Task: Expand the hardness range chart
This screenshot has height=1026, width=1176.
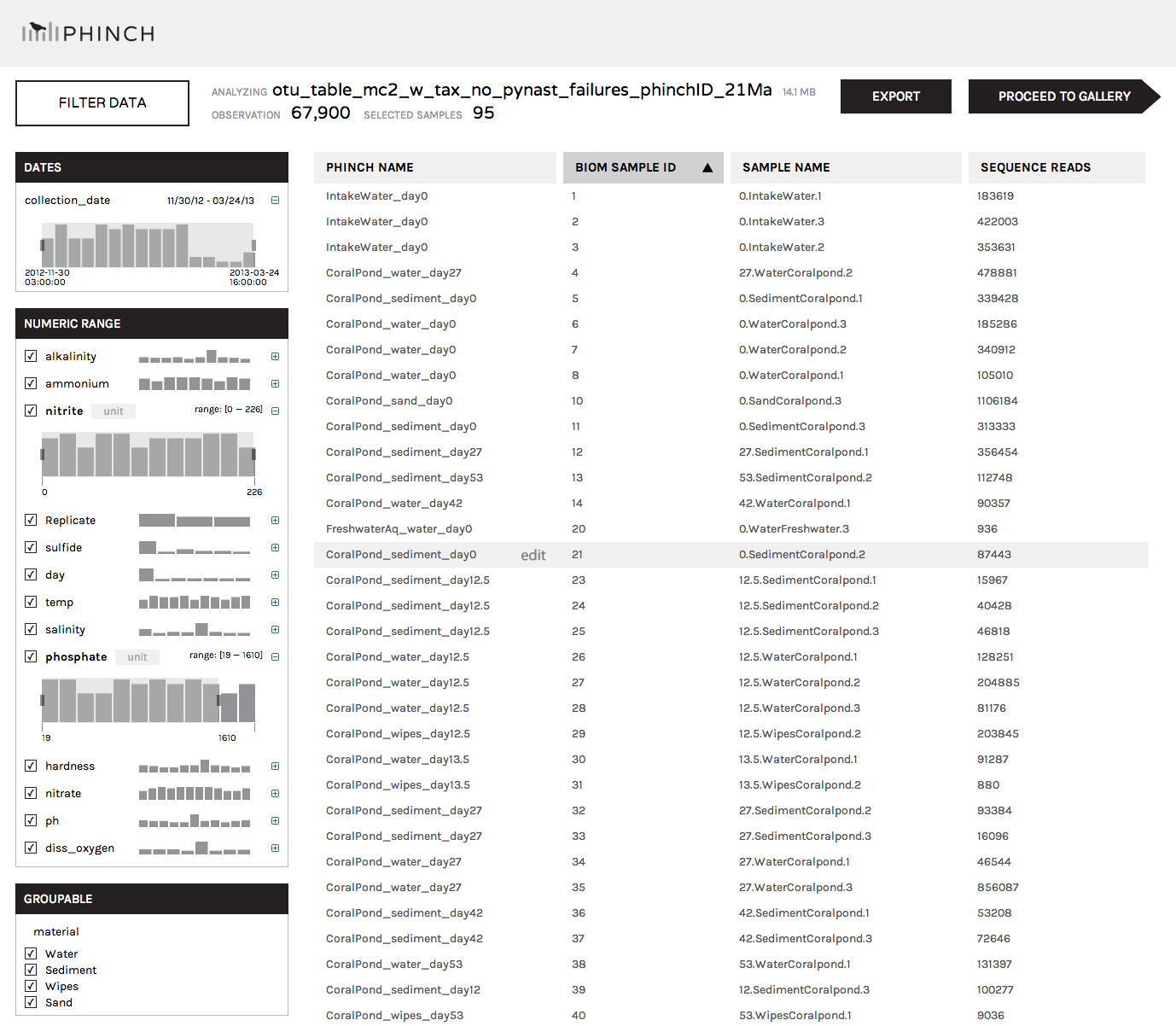Action: click(275, 767)
